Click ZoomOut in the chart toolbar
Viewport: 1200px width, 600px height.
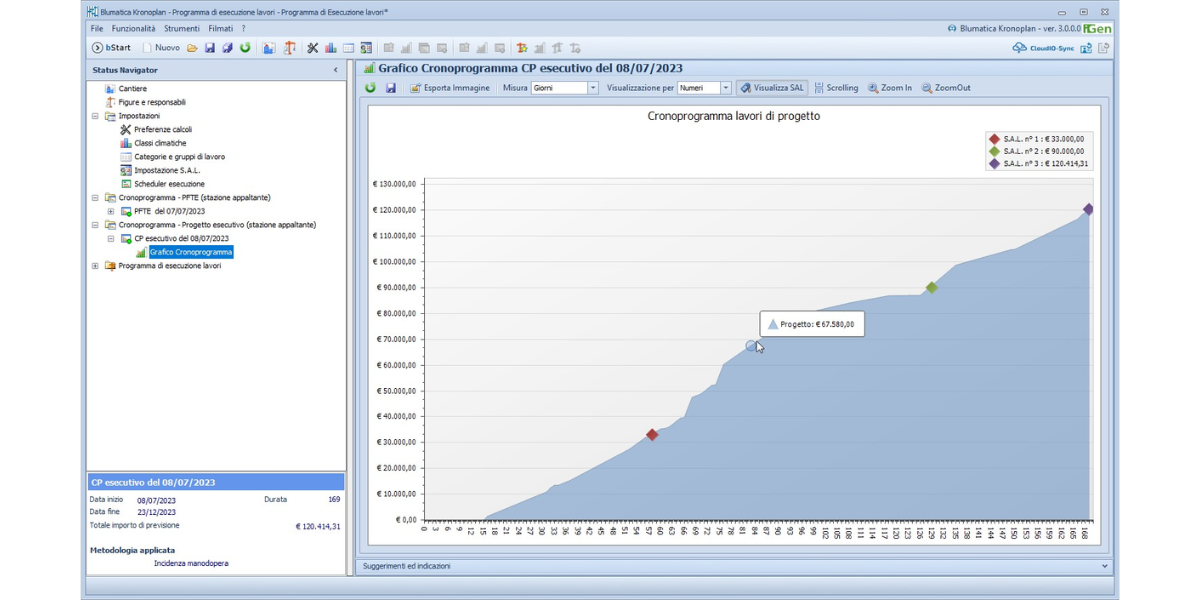(946, 88)
